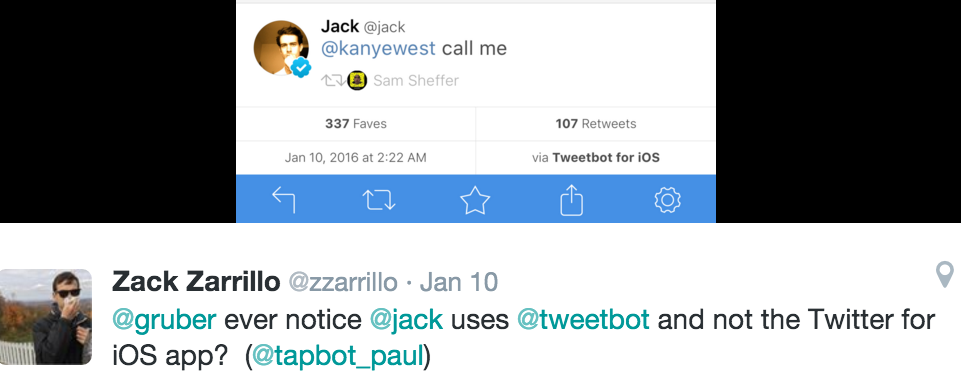View the 107 Retweets list
This screenshot has height=379, width=961.
[x=596, y=124]
